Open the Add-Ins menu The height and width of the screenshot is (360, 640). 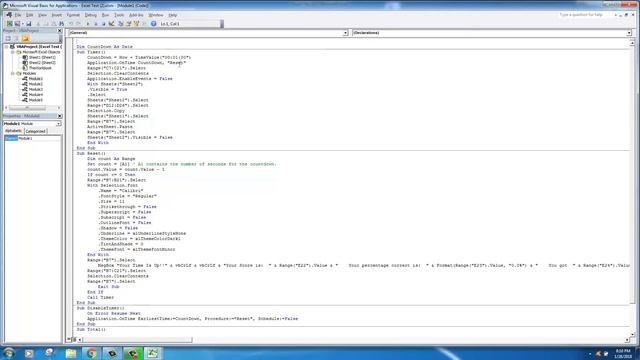(136, 15)
